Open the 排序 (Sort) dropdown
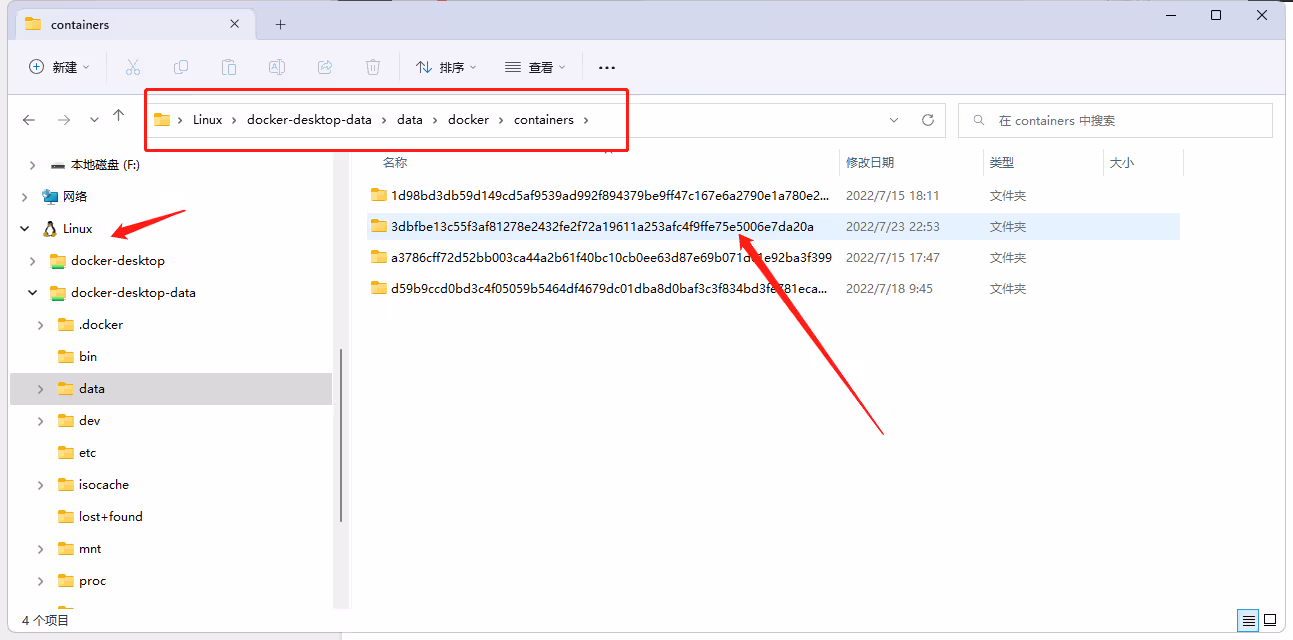Image resolution: width=1293 pixels, height=640 pixels. 446,67
